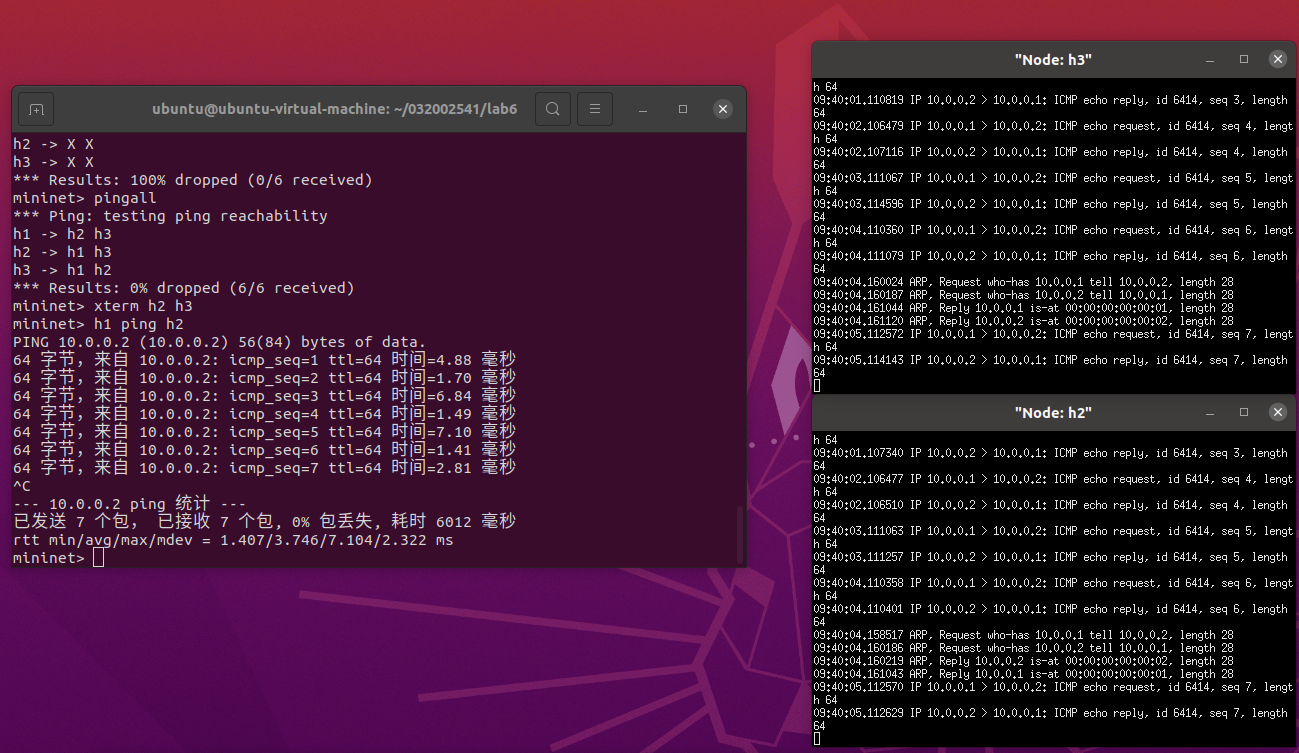
Task: In Node: h3, click ARP "Reply 10.0.0.2 is-at" line
Action: point(1023,321)
